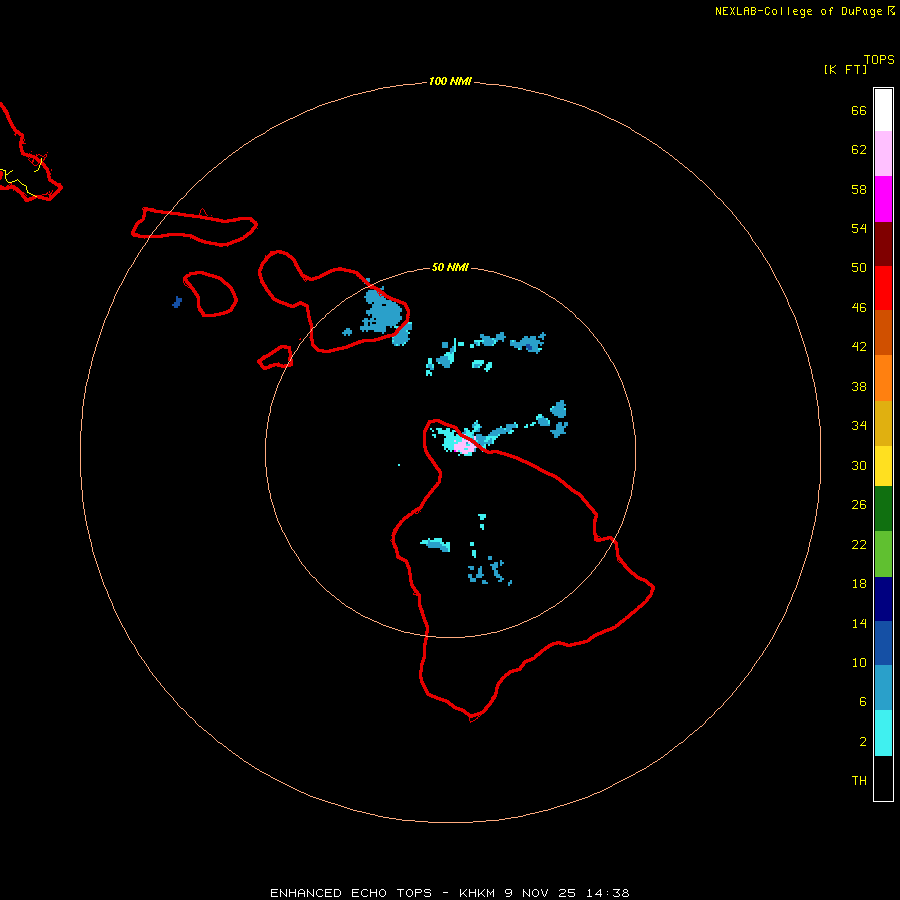The width and height of the screenshot is (900, 900).
Task: Click the pink high-top echo core near radar
Action: pos(463,446)
